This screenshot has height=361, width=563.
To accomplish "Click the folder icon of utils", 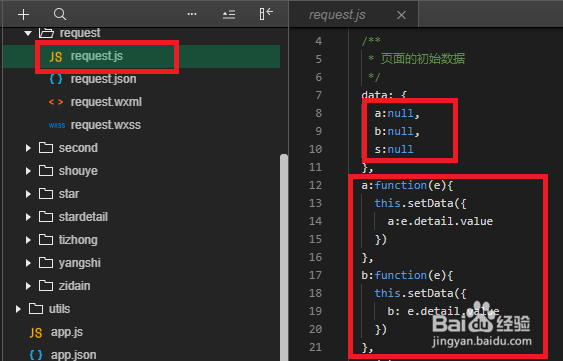I will (x=36, y=309).
